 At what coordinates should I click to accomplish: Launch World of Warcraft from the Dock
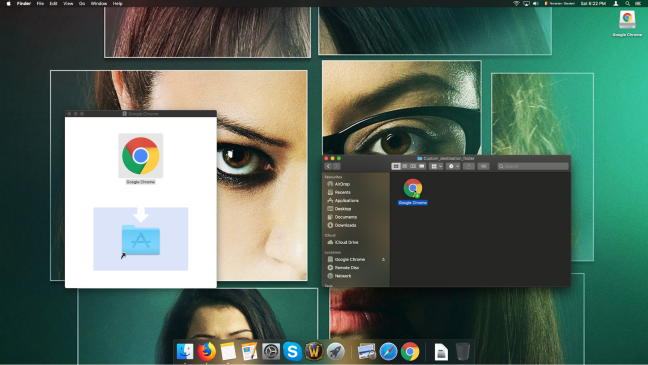(314, 352)
